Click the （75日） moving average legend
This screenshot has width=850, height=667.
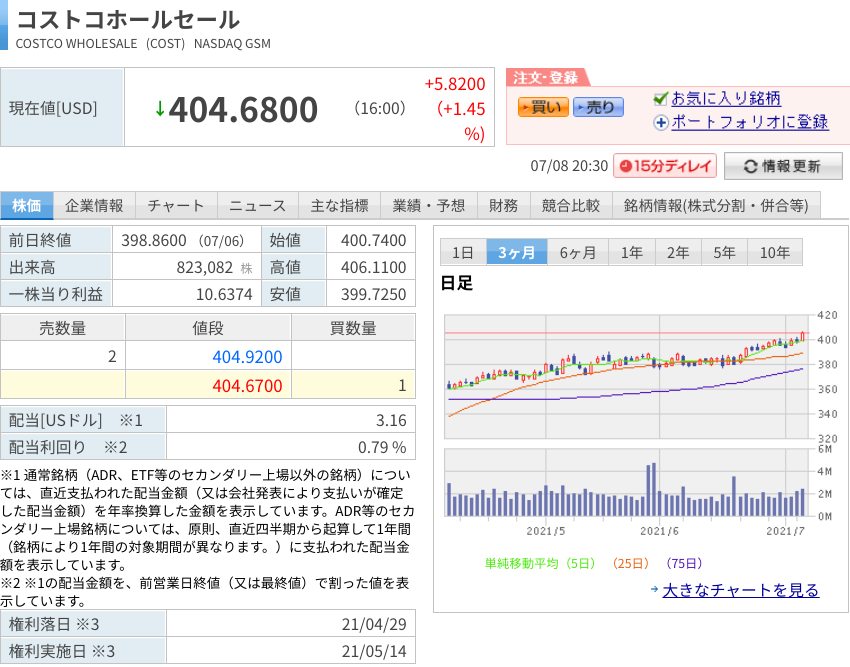click(x=684, y=563)
